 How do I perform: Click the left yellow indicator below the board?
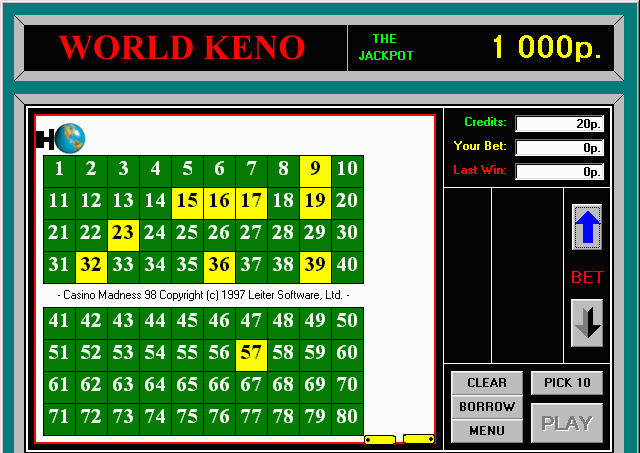click(x=380, y=438)
